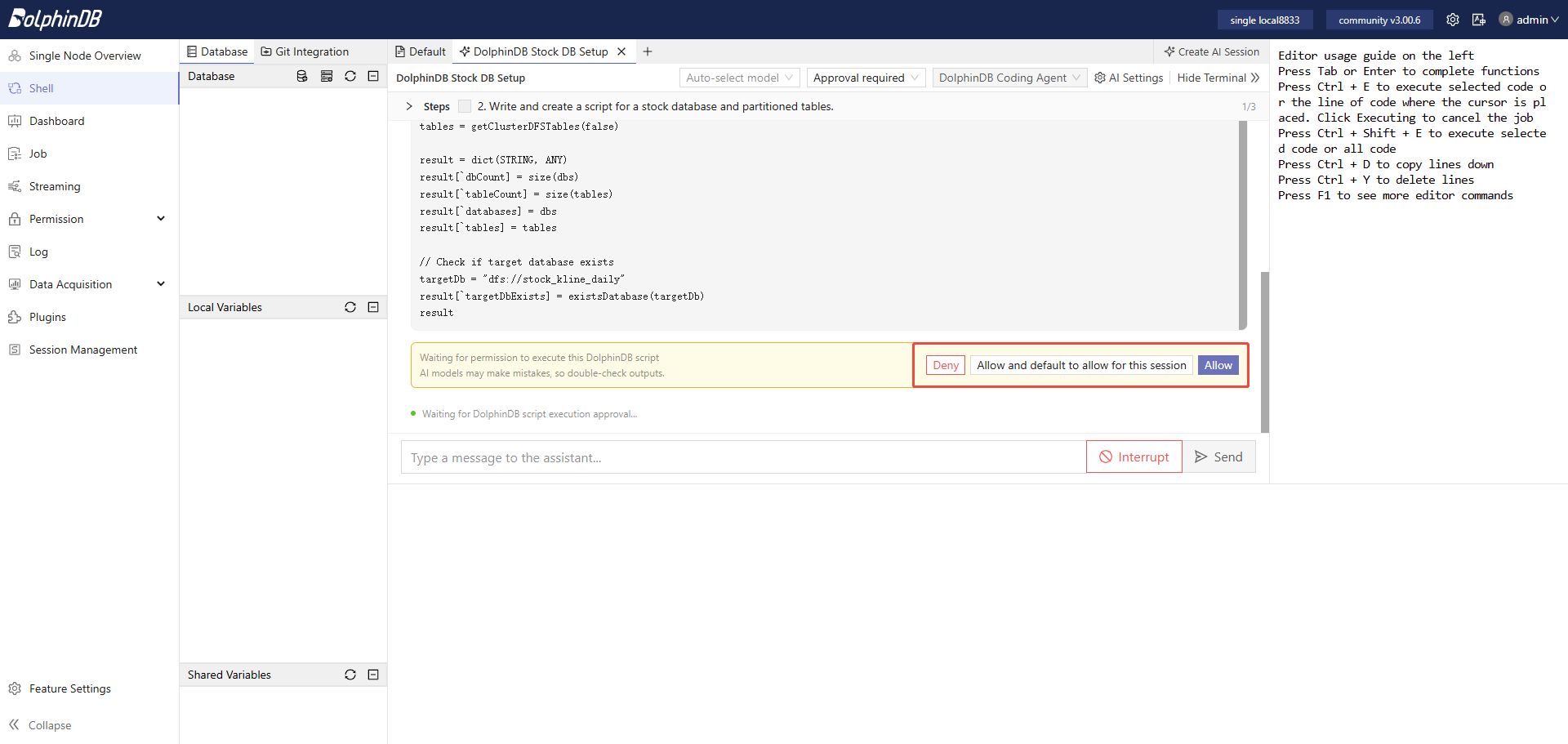Screen dimensions: 1568x744
Task: Collapse the Local Variables section
Action: (x=373, y=307)
